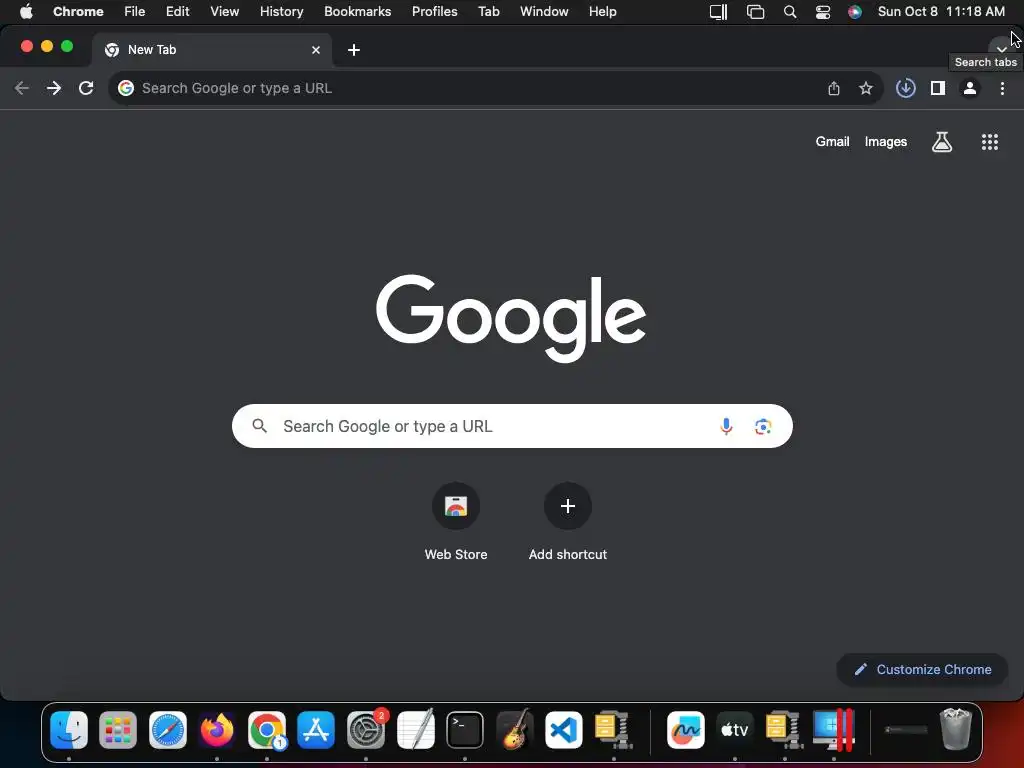Open Terminal from the Dock

465,730
